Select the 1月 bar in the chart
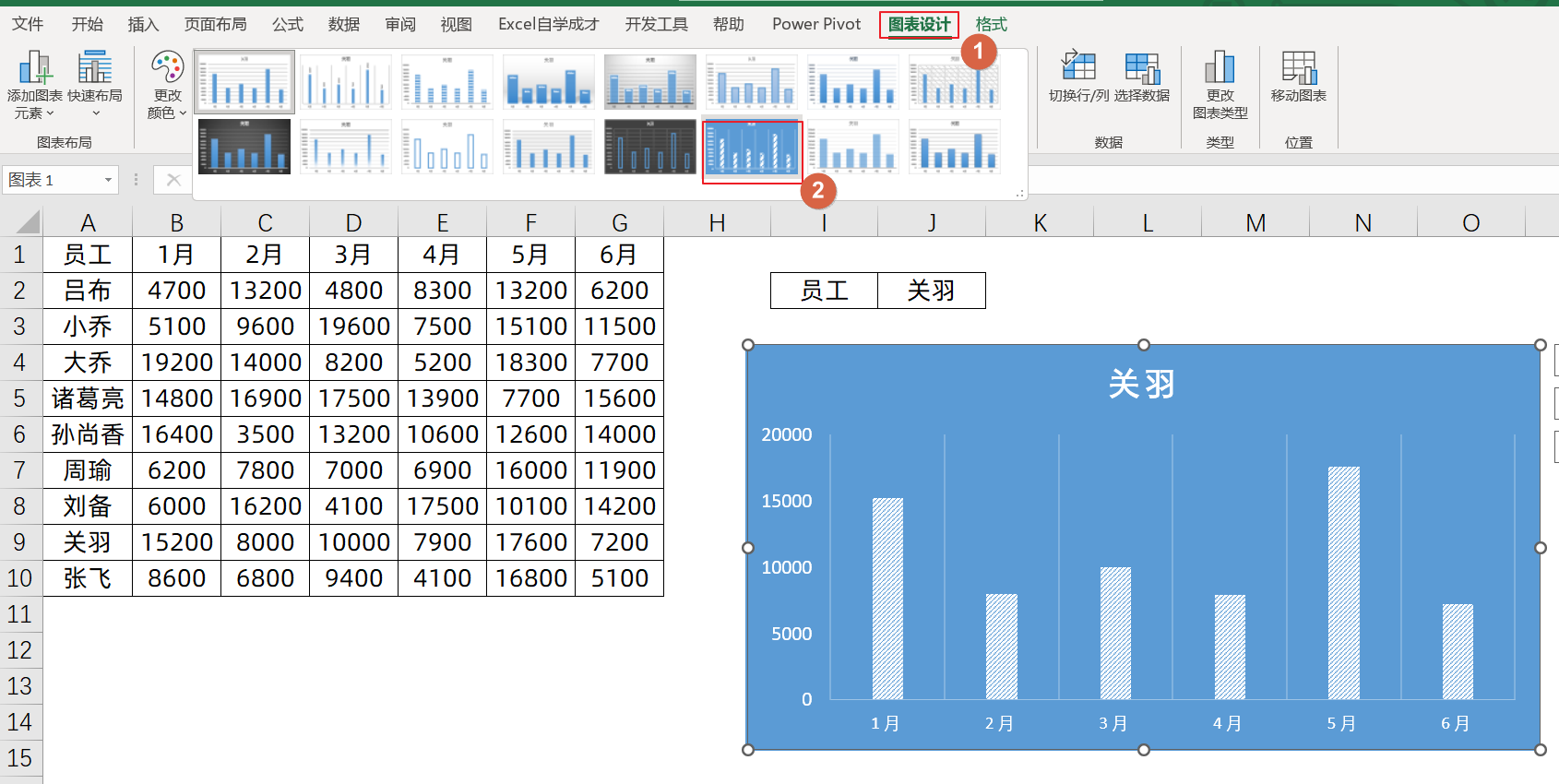The width and height of the screenshot is (1559, 784). tap(887, 599)
